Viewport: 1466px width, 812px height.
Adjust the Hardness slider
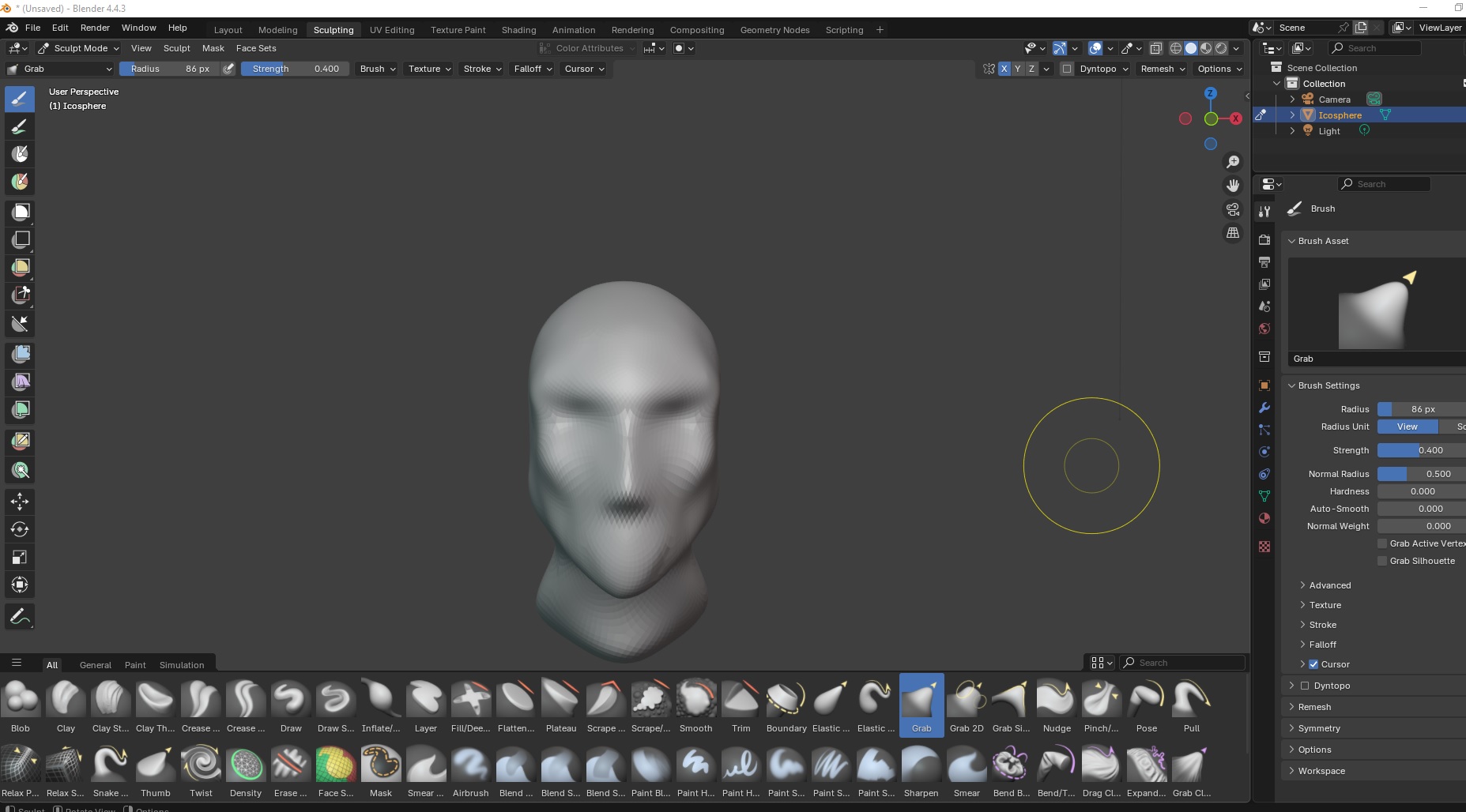(x=1421, y=491)
